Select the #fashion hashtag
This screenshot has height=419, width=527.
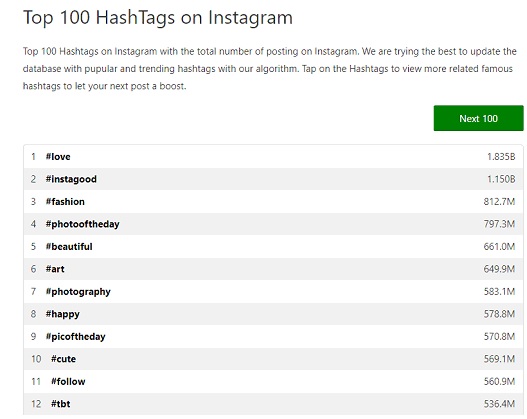pyautogui.click(x=65, y=202)
